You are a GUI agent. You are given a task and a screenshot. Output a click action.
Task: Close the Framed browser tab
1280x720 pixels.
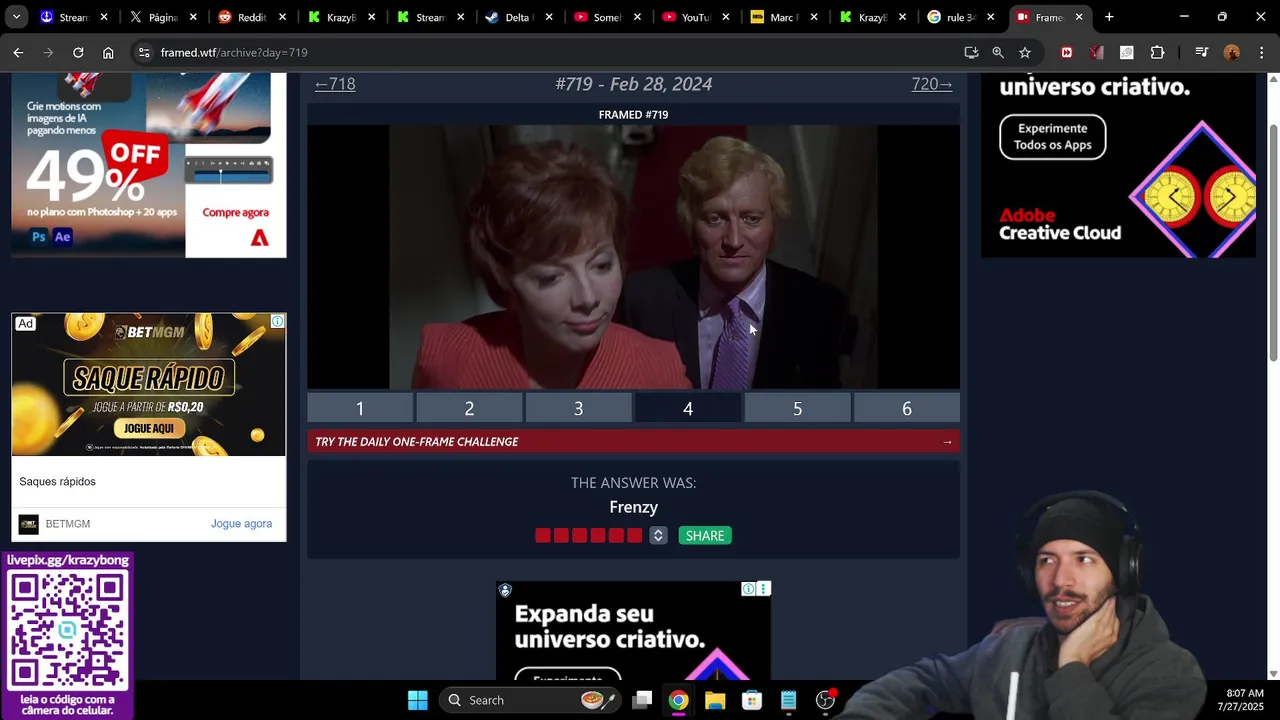(x=1079, y=17)
